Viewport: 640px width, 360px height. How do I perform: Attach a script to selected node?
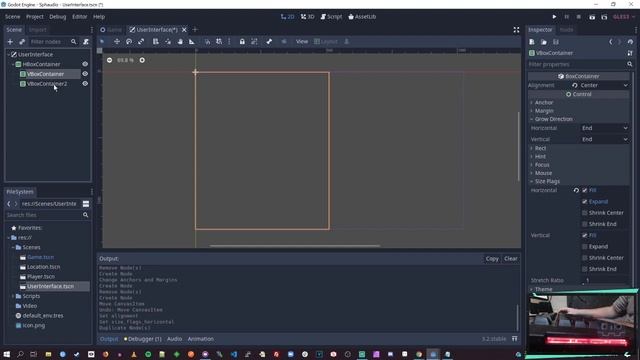pos(86,42)
